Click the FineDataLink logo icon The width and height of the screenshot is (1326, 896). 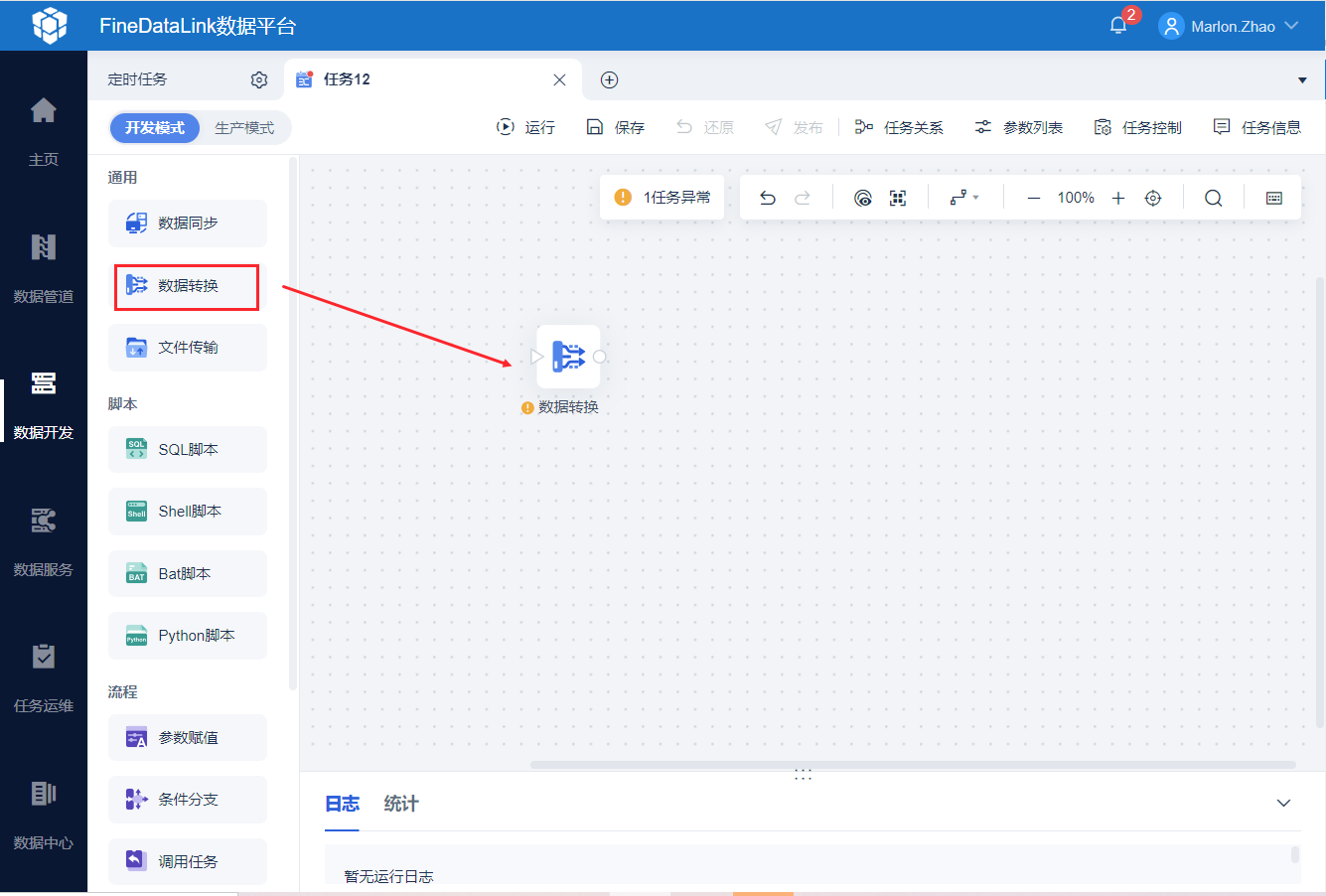[50, 26]
